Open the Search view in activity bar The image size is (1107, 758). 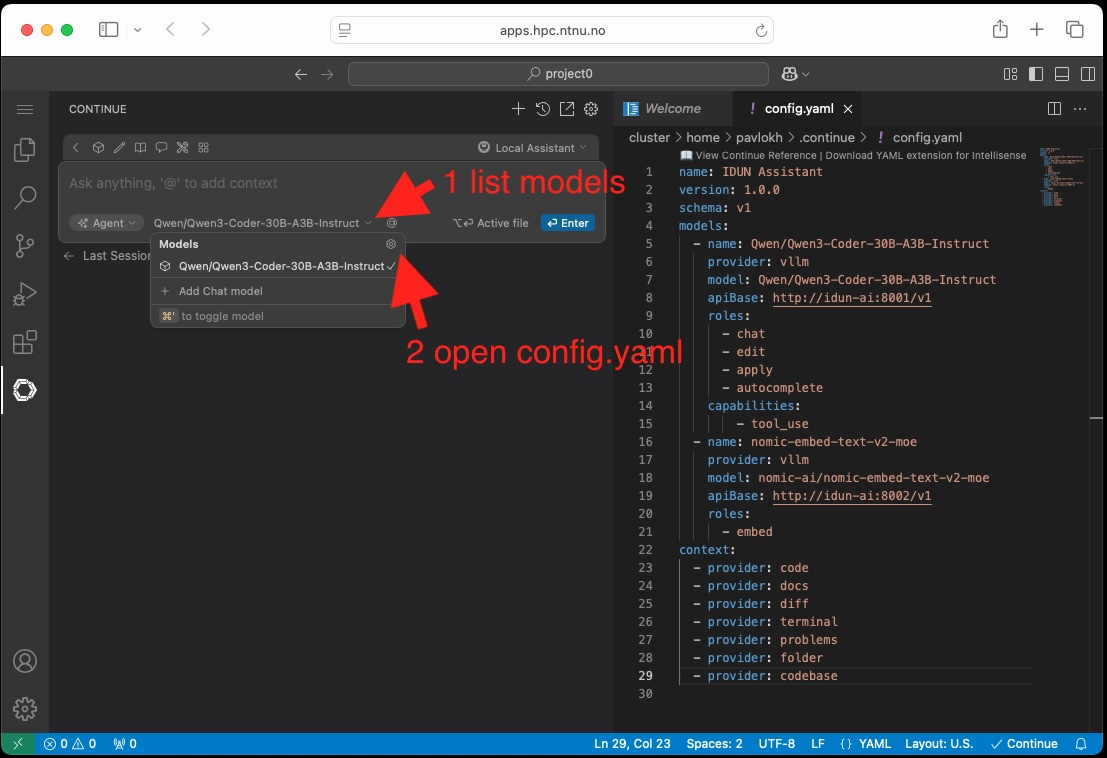click(x=25, y=197)
